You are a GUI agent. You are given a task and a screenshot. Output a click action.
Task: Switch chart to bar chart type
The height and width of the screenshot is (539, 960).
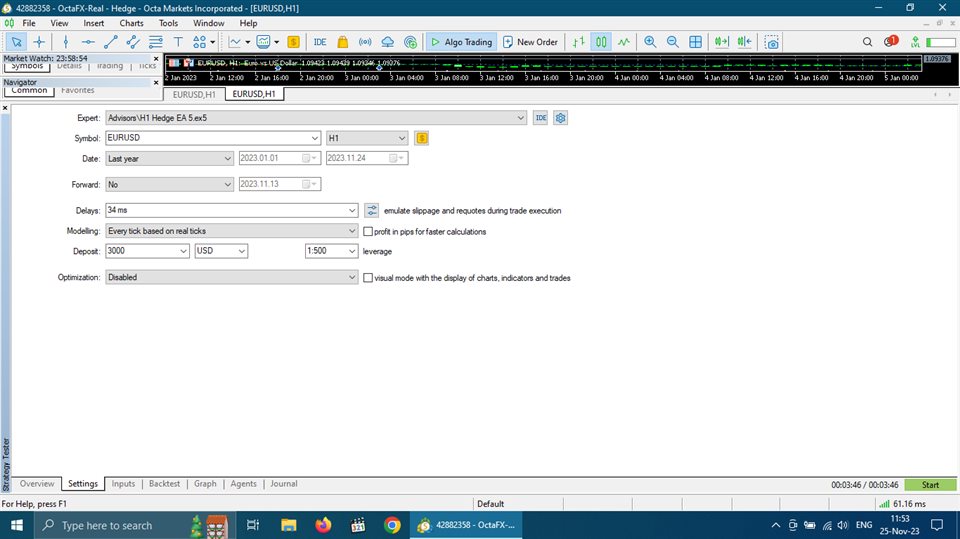(579, 42)
